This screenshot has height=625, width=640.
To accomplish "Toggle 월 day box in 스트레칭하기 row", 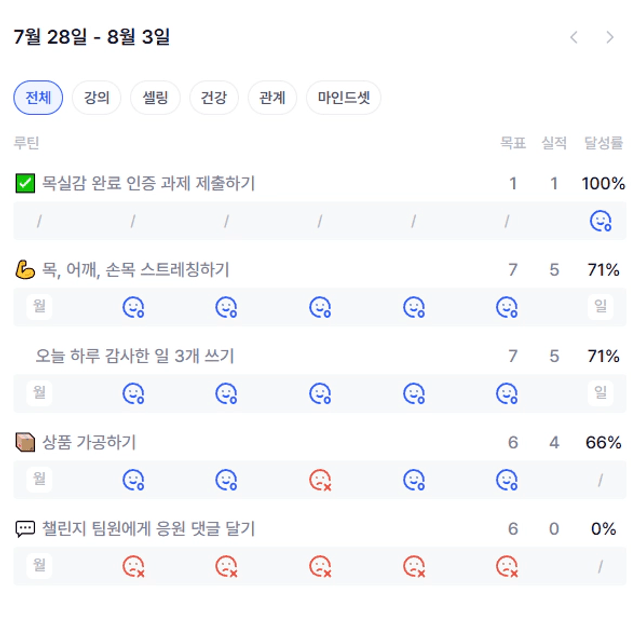I will [39, 306].
